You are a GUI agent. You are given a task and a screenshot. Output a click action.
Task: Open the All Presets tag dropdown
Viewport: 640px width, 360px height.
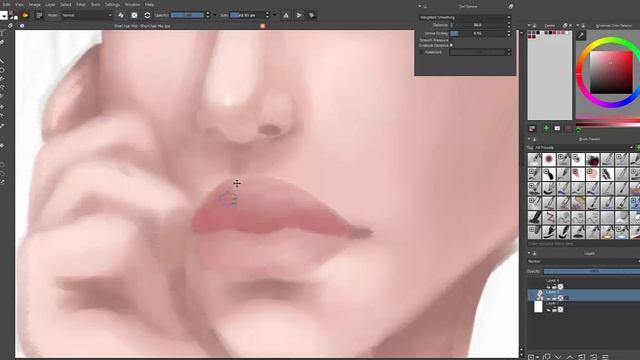583,147
